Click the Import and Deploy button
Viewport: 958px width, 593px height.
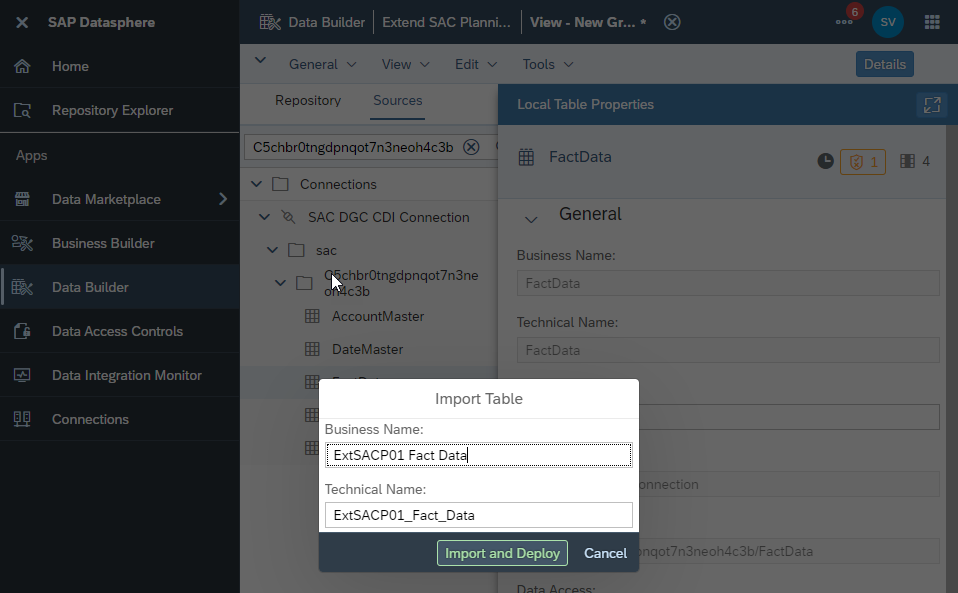(502, 553)
